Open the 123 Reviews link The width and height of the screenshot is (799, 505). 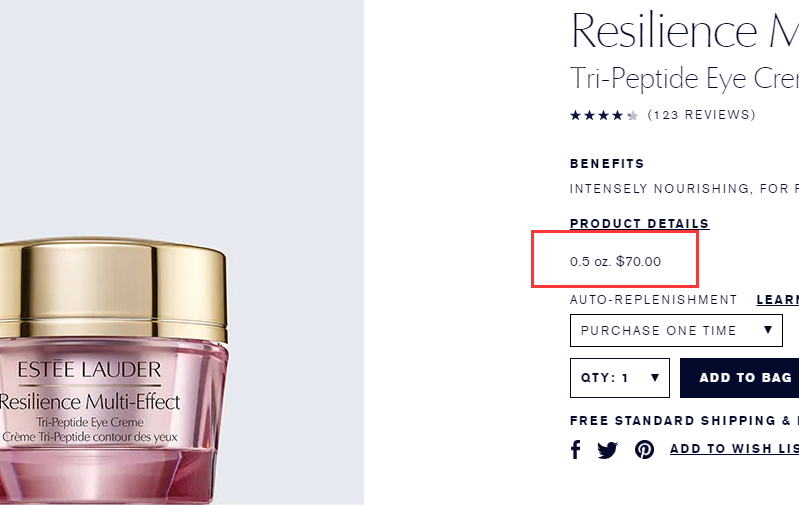point(701,115)
